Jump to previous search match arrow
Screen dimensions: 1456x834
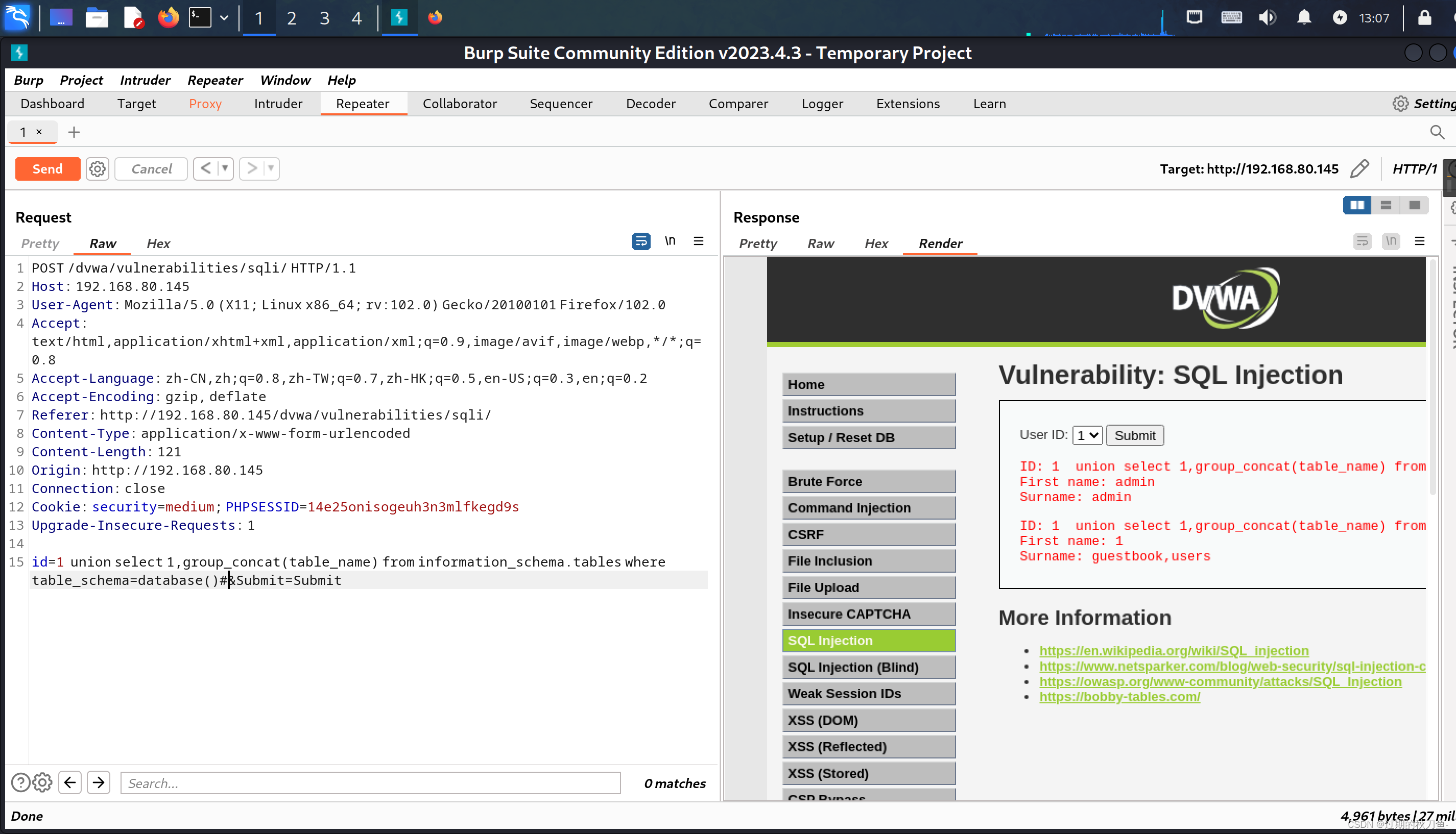pyautogui.click(x=70, y=782)
